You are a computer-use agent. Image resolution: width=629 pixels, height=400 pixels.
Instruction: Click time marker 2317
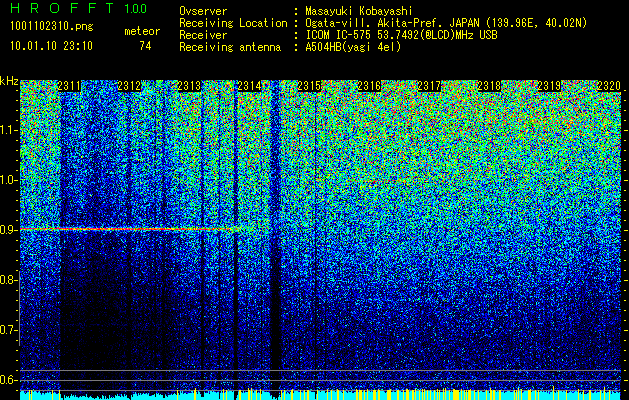click(x=429, y=86)
